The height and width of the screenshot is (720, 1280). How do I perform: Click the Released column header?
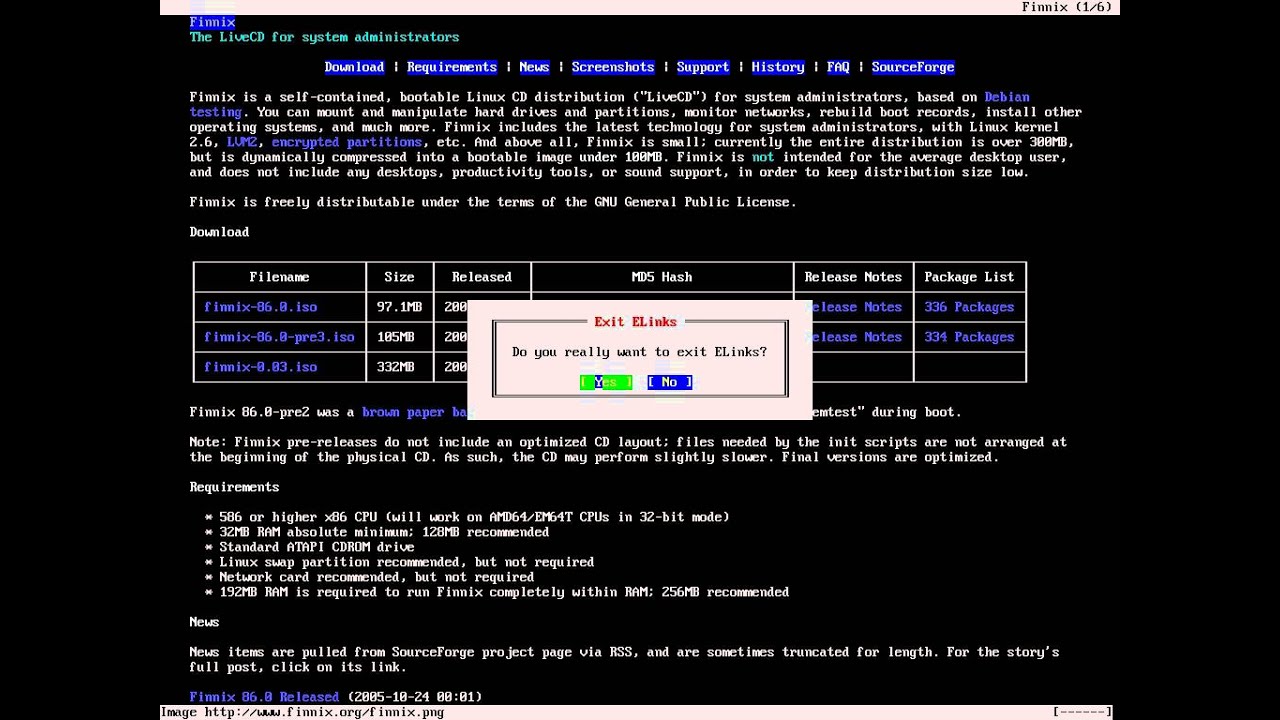point(481,277)
